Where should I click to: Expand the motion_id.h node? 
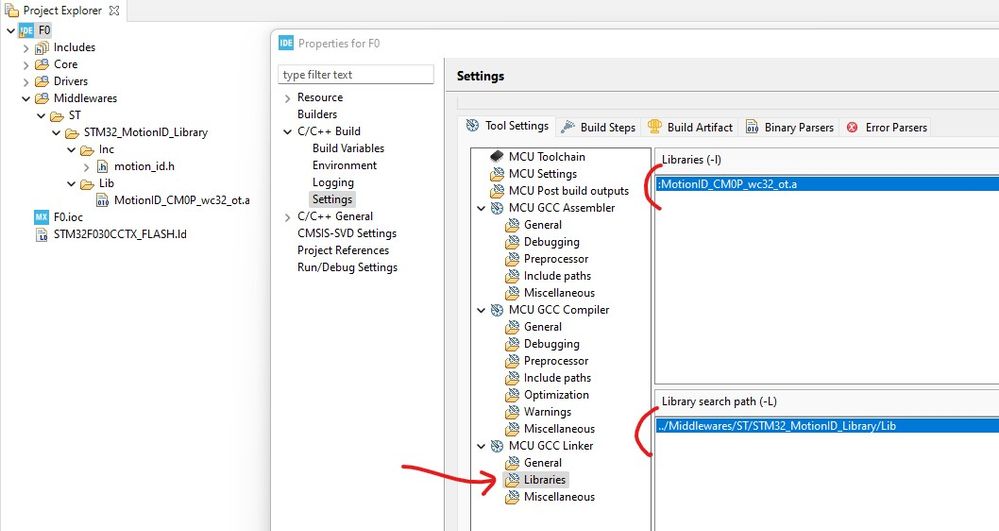[x=87, y=167]
